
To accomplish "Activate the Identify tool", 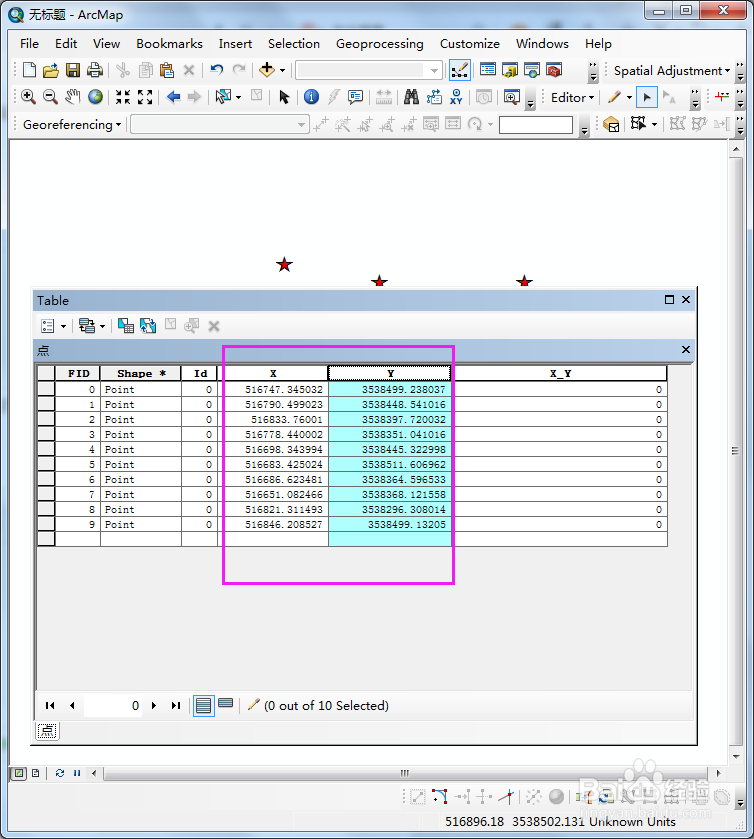I will tap(311, 97).
